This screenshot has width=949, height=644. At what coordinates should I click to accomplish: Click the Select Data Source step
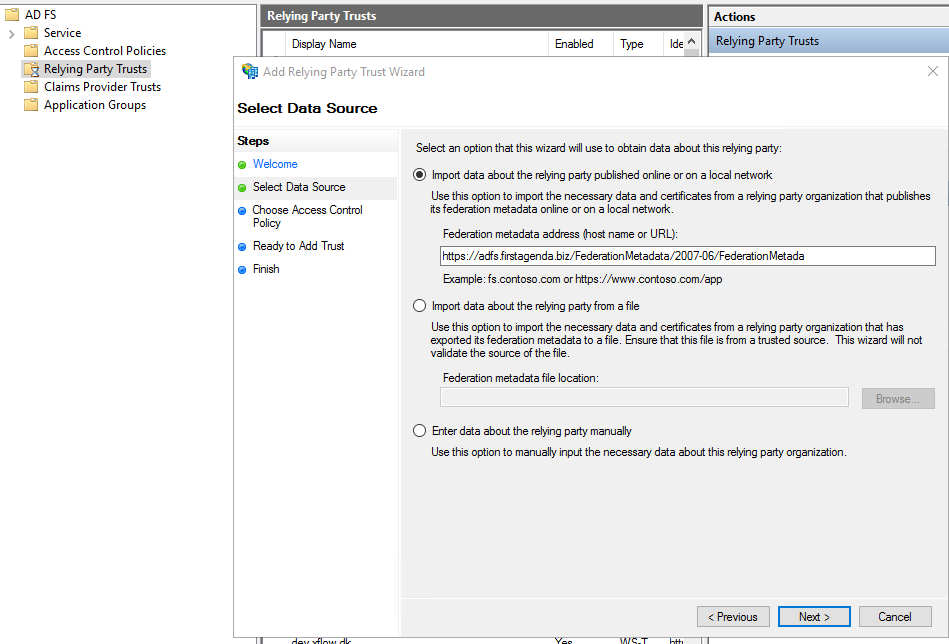pyautogui.click(x=299, y=187)
